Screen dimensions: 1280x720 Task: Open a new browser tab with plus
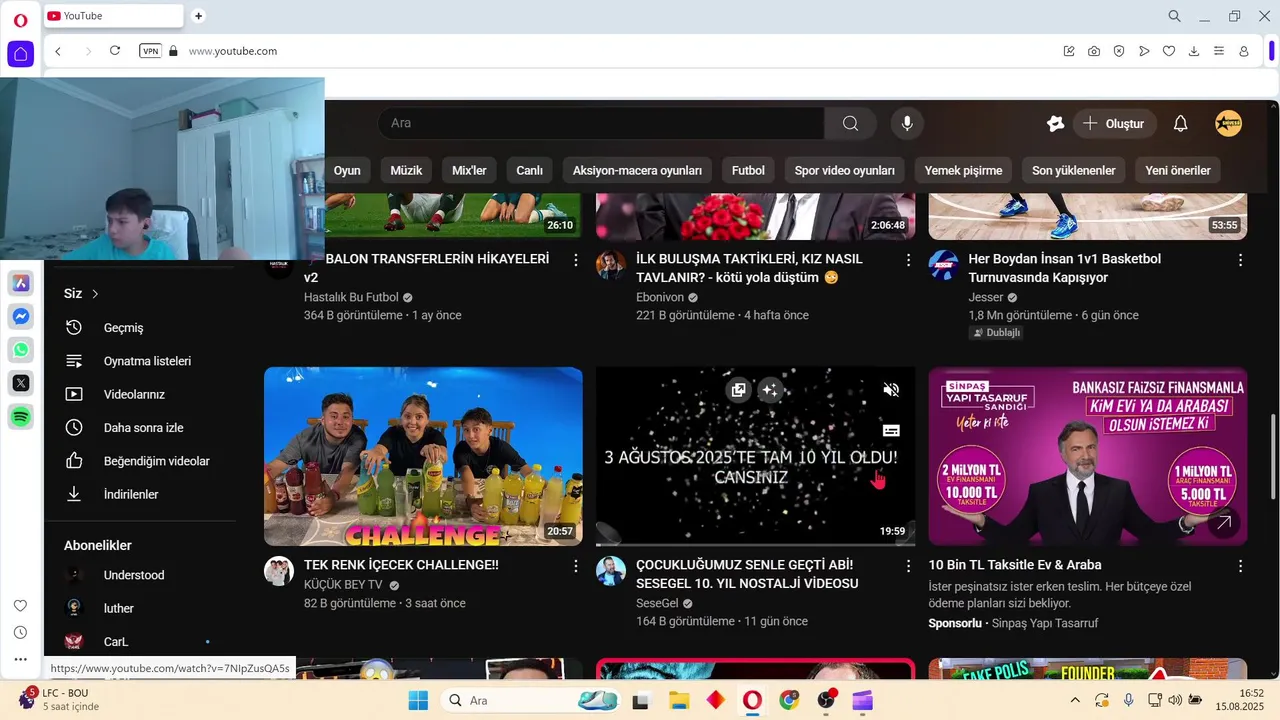point(198,16)
